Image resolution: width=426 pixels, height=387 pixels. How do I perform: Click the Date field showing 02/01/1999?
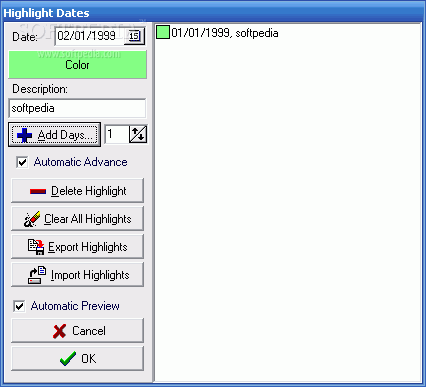point(90,36)
